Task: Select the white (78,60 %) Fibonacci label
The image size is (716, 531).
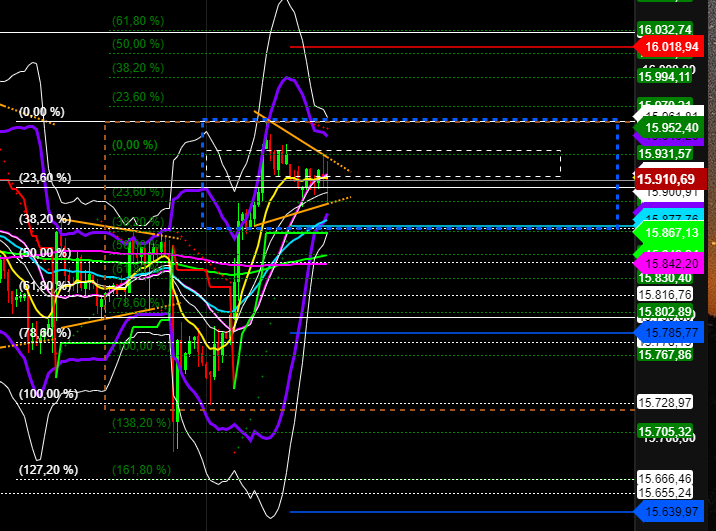Action: tap(45, 333)
